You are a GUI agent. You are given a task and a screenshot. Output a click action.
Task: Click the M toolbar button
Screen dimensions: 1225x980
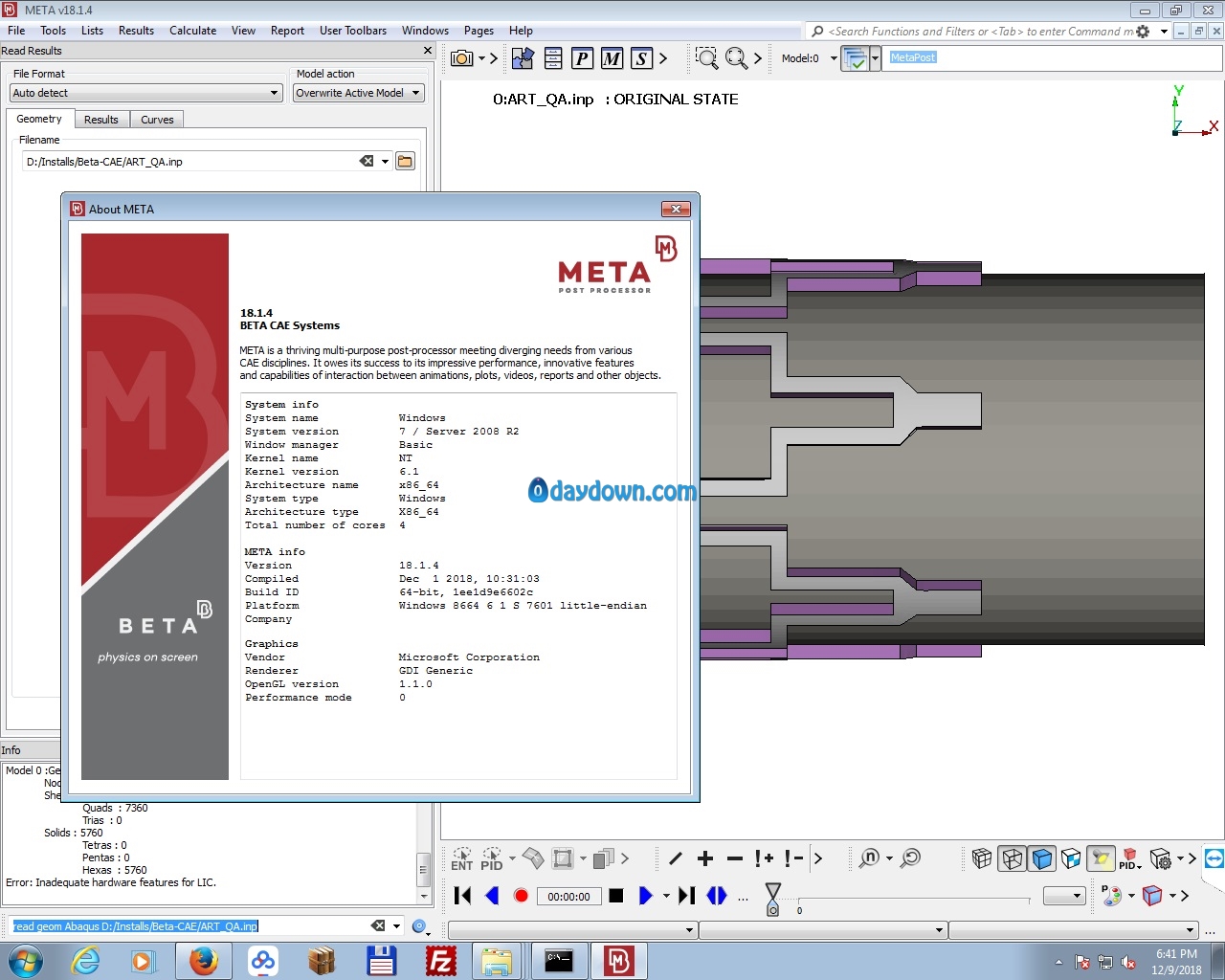612,58
